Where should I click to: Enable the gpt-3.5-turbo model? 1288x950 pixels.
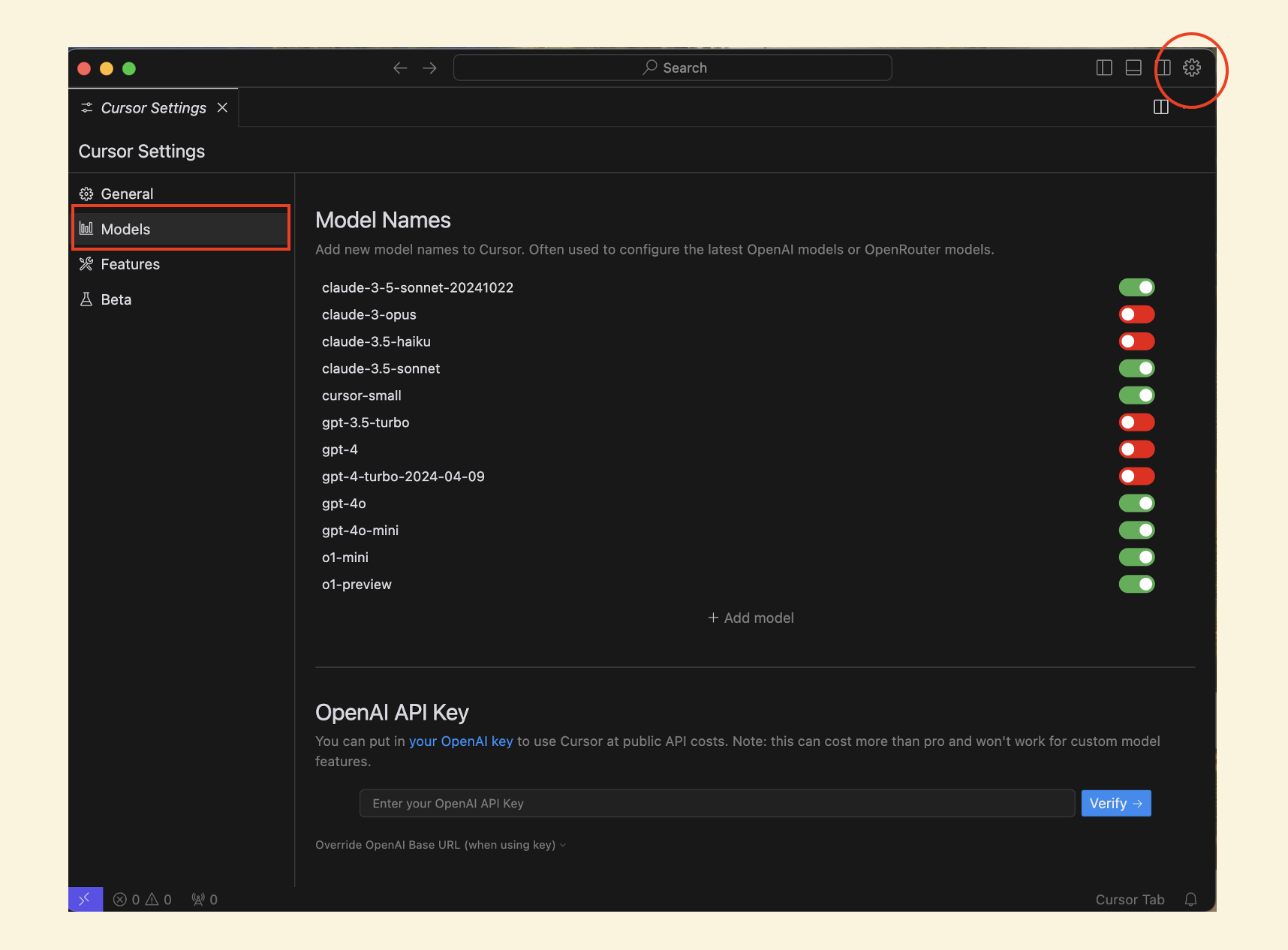1136,422
